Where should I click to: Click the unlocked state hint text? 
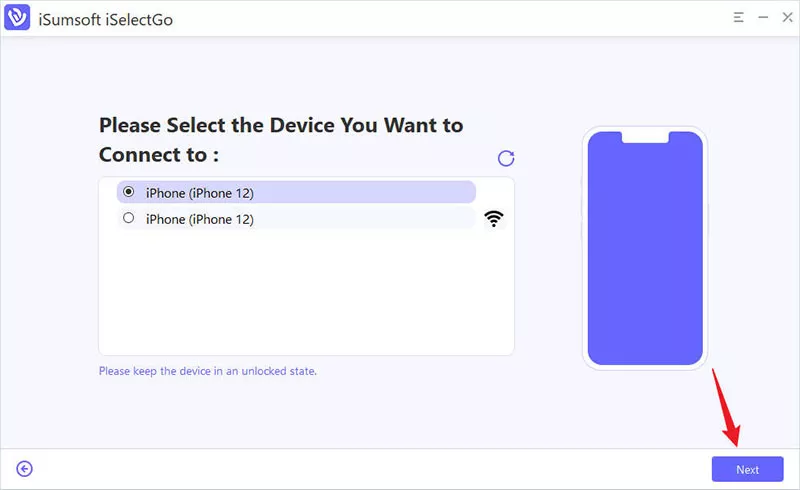(x=208, y=371)
